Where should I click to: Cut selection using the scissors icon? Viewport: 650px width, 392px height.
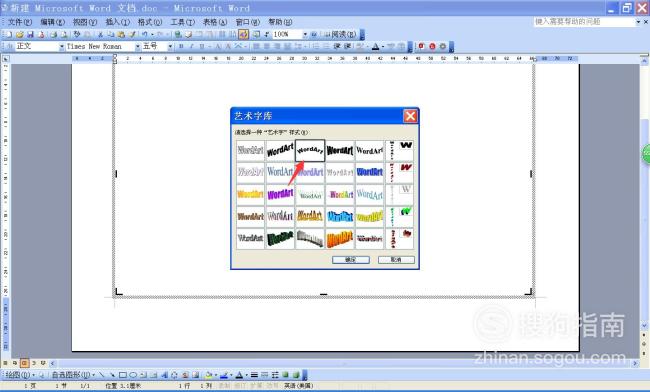click(100, 34)
